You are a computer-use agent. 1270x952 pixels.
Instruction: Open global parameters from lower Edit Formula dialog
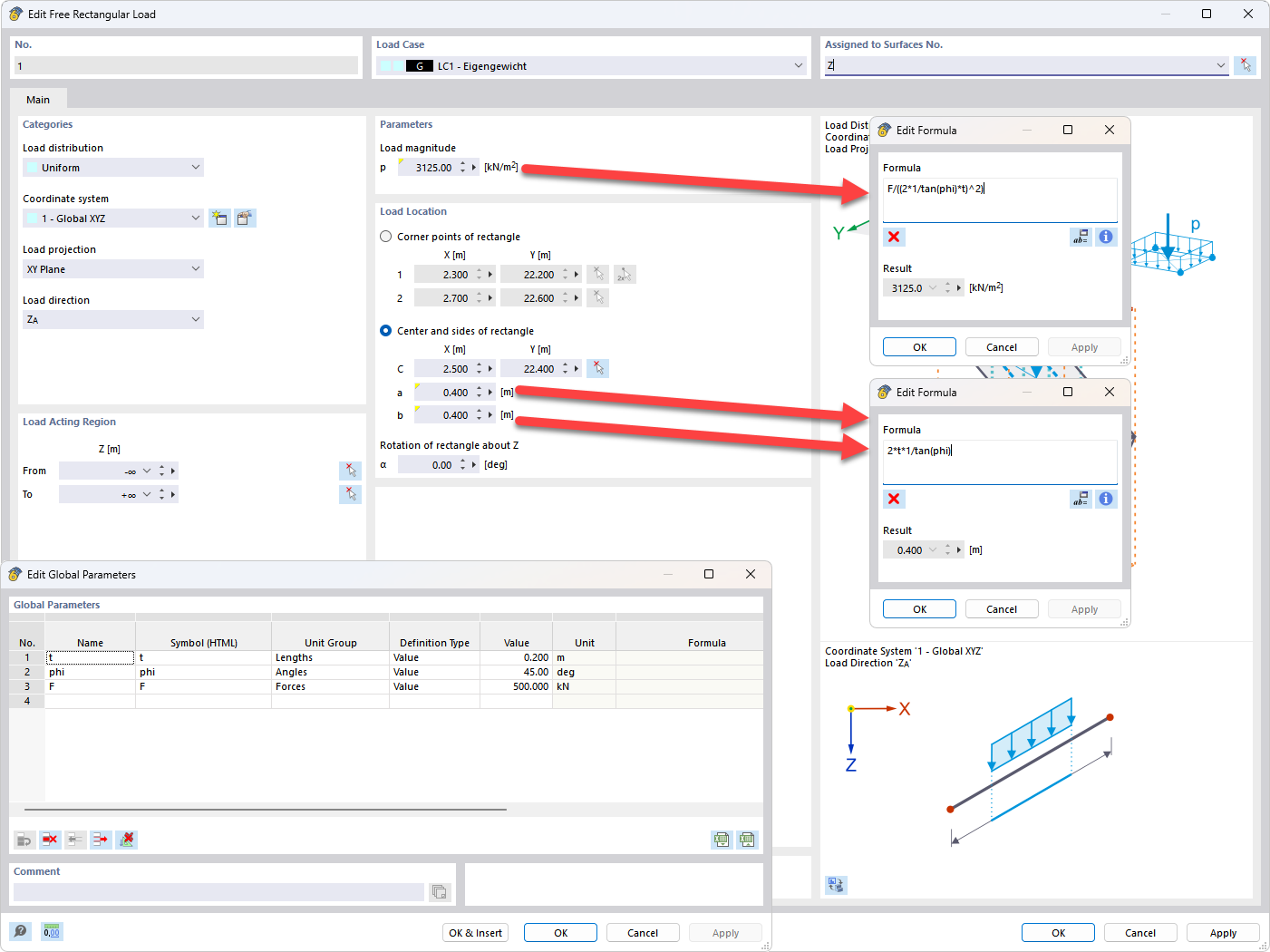(x=1081, y=499)
